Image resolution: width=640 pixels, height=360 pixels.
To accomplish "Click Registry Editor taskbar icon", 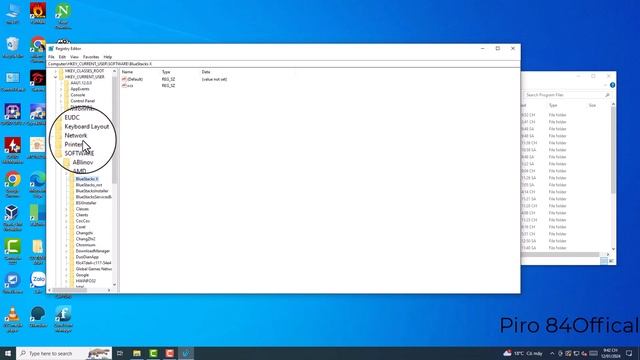I will pos(186,353).
